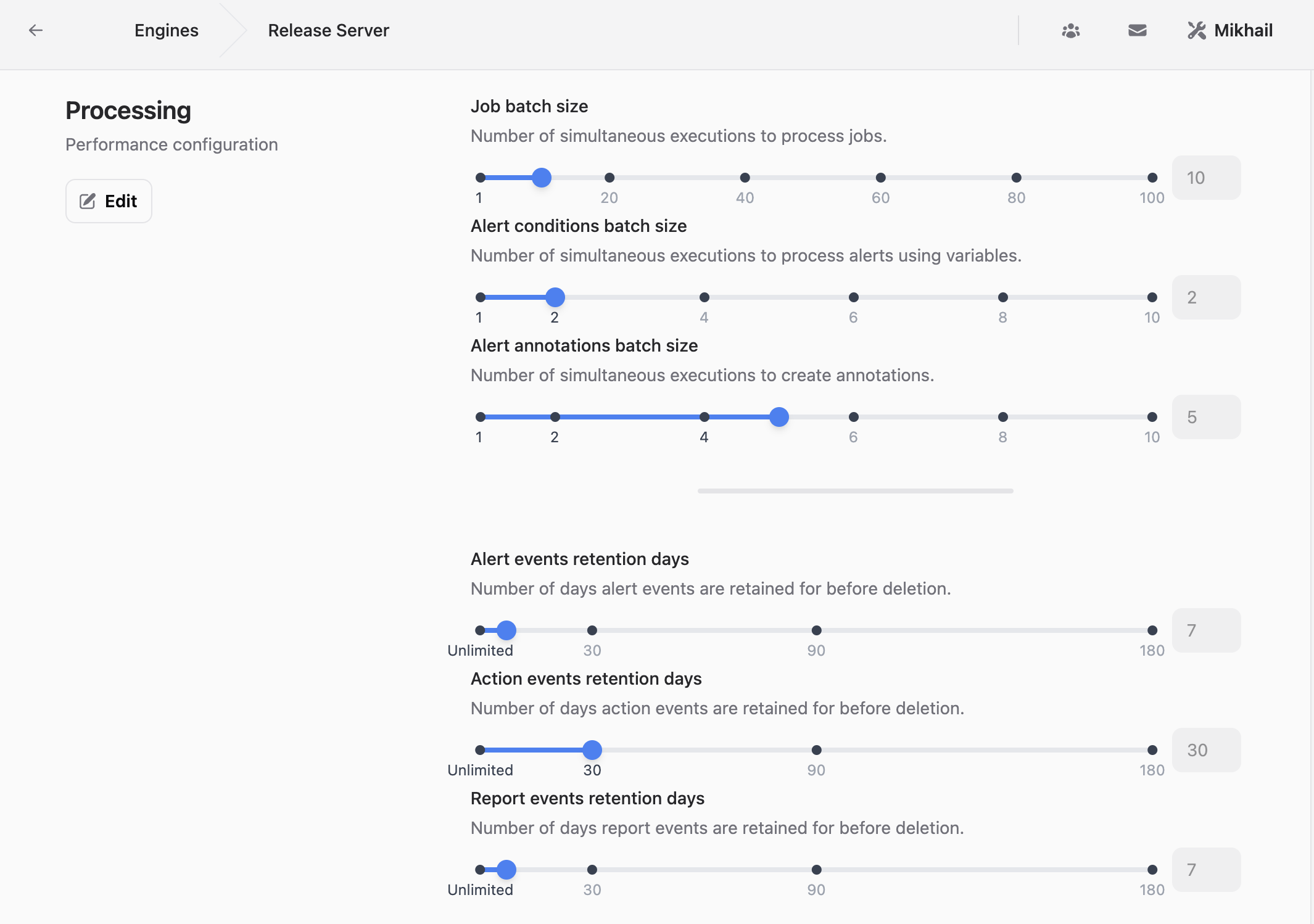The image size is (1314, 924).
Task: Set Action events retention to 180 mark
Action: point(1152,750)
